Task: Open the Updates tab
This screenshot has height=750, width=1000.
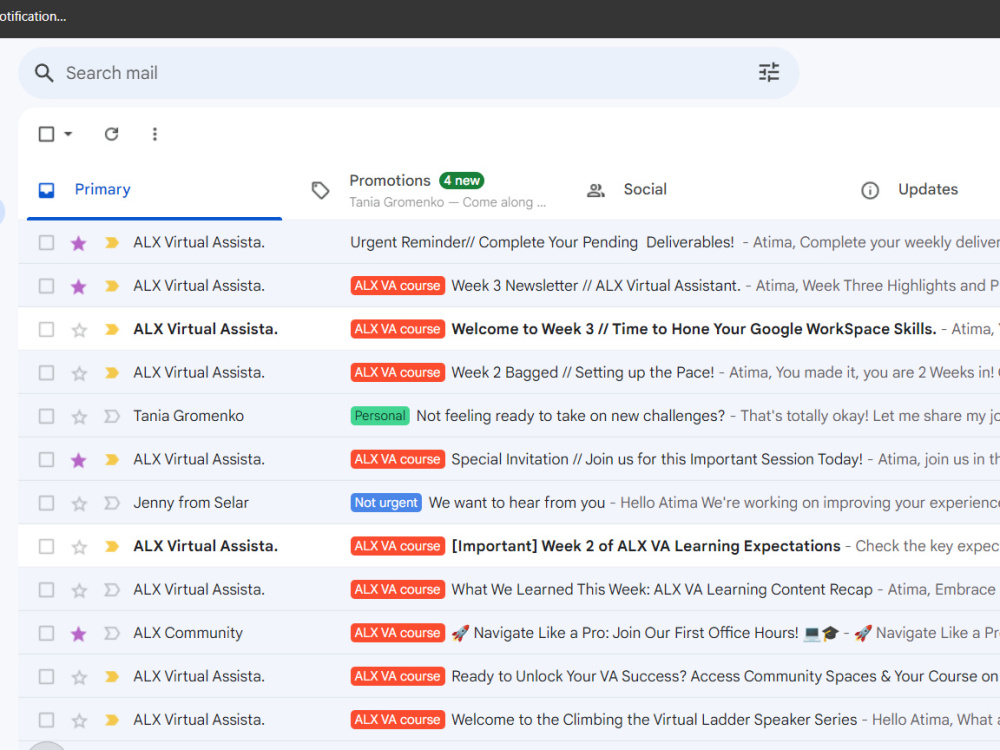Action: (x=928, y=189)
